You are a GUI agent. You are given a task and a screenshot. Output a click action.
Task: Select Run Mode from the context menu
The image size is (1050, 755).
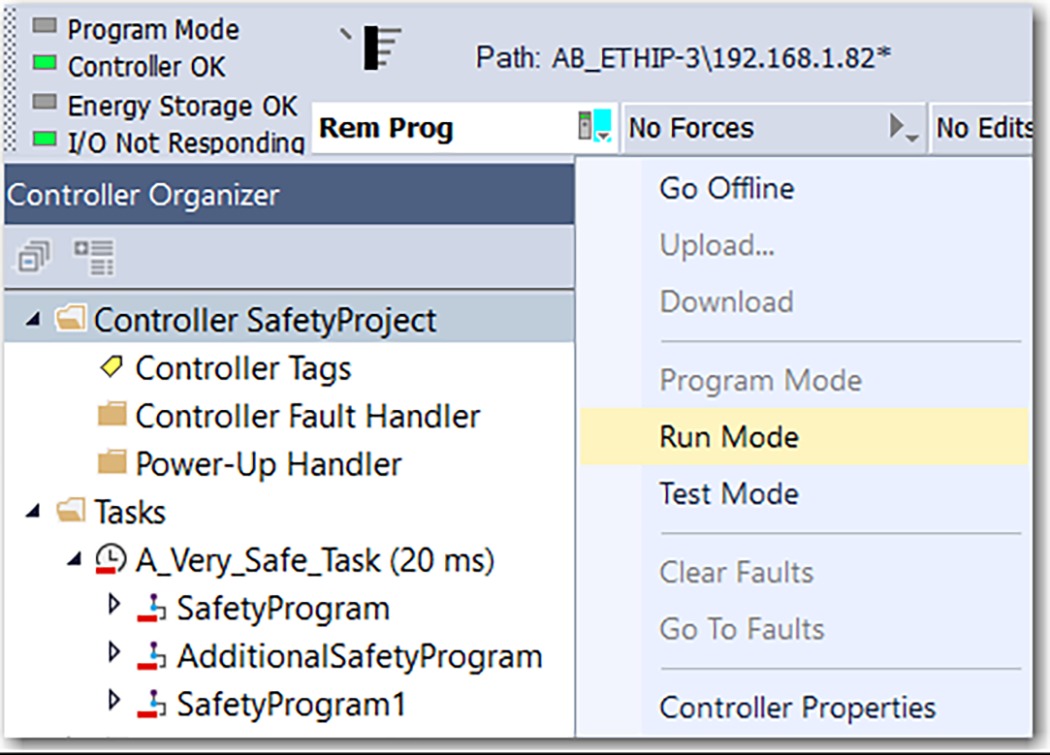click(729, 436)
